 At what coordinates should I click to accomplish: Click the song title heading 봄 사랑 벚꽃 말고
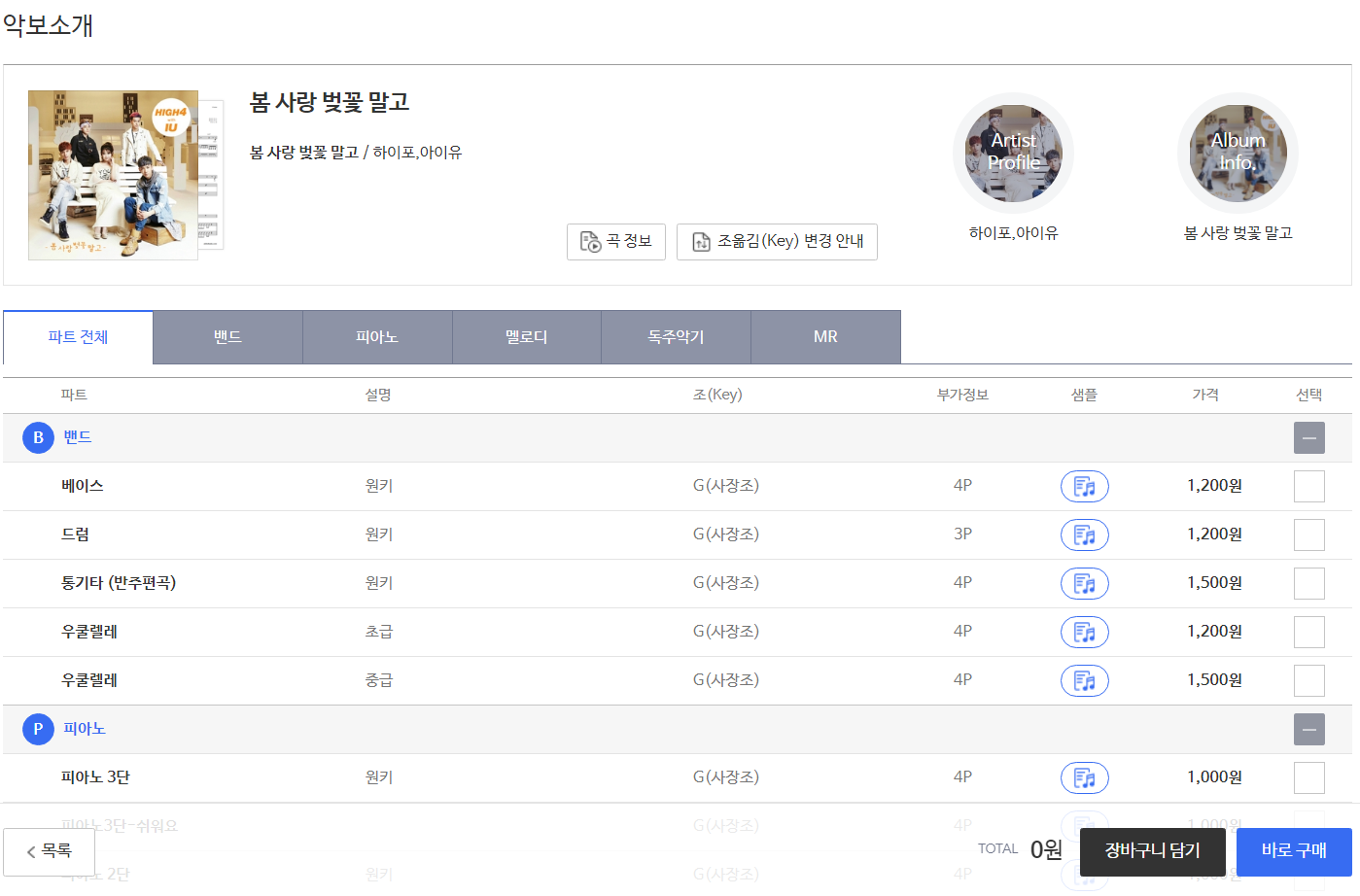coord(330,102)
